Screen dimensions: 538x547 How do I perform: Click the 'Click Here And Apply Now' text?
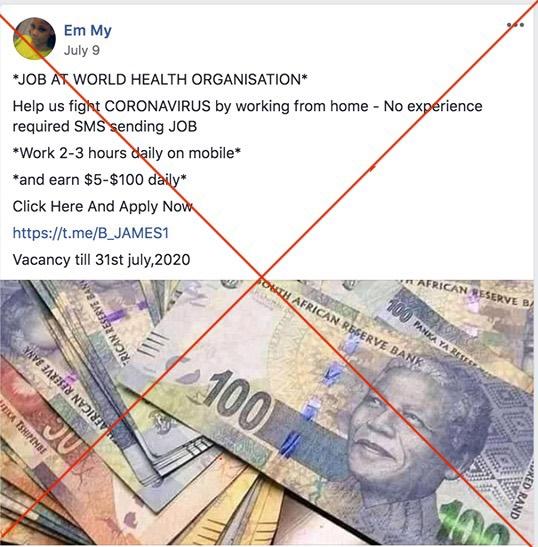102,206
